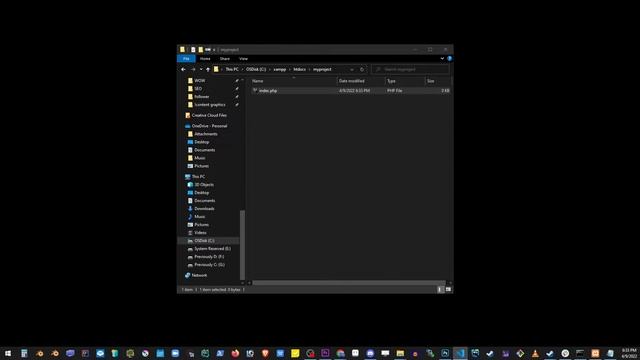The width and height of the screenshot is (640, 360).
Task: Open the Share ribbon tab
Action: [x=224, y=59]
